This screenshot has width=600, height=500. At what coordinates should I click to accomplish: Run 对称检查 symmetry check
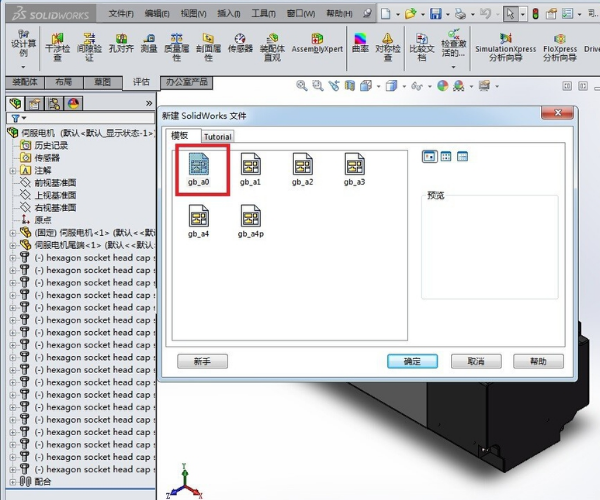coord(388,47)
